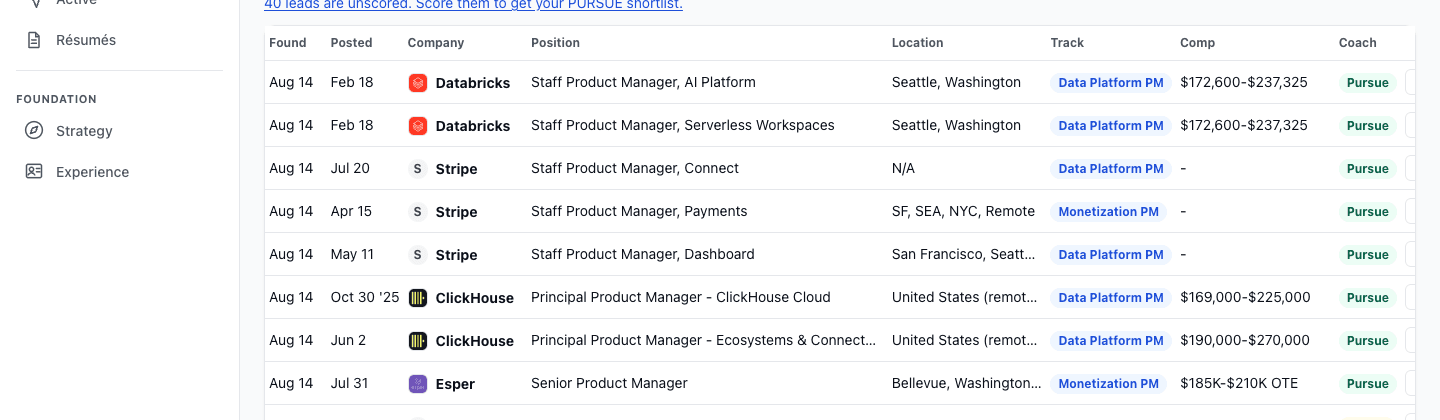Click Databricks logo in AI Platform row

[x=418, y=83]
